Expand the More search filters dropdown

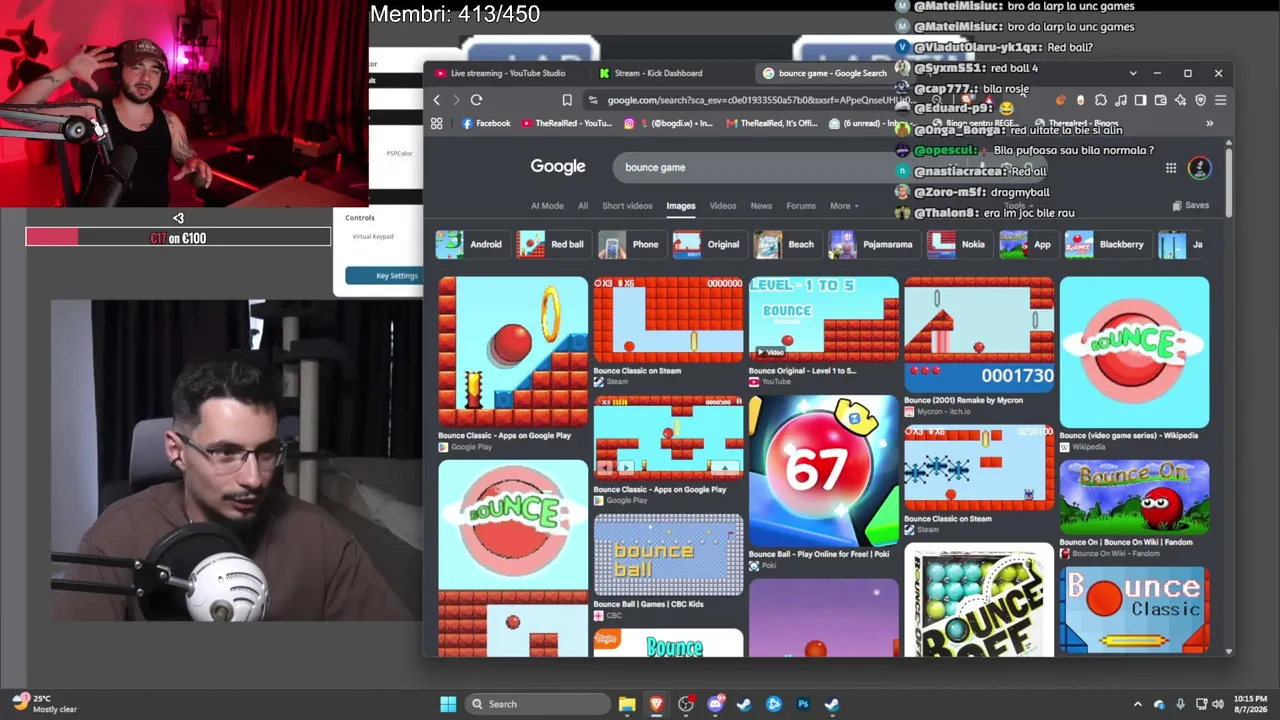(844, 206)
